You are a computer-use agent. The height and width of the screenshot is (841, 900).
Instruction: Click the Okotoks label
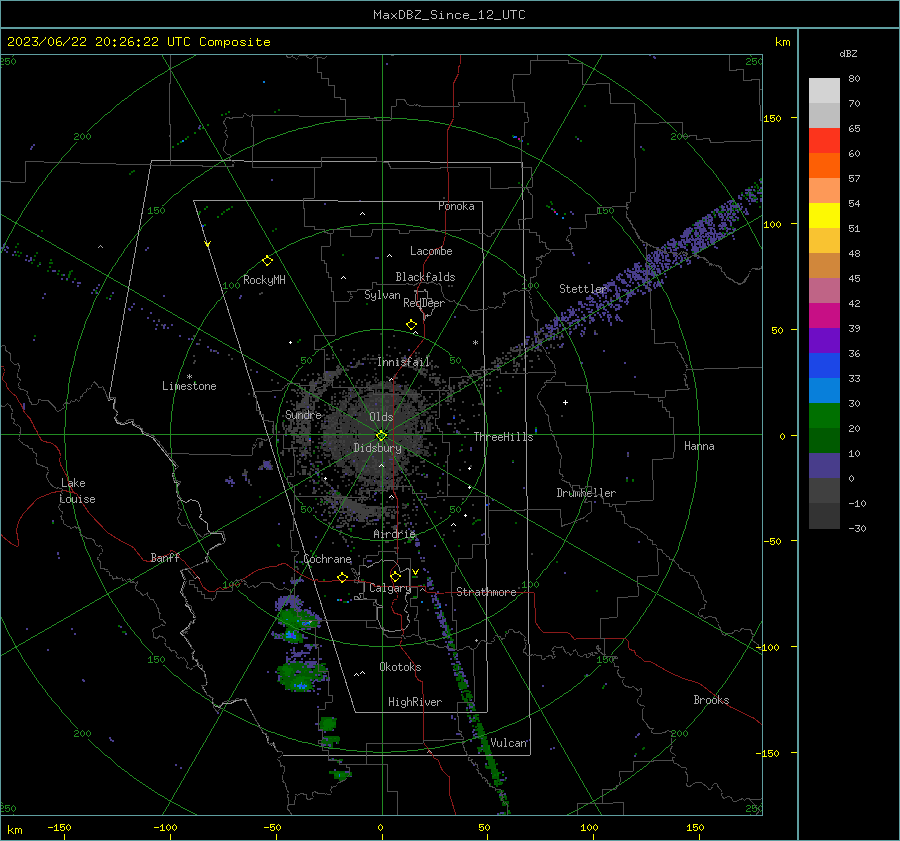(x=400, y=667)
